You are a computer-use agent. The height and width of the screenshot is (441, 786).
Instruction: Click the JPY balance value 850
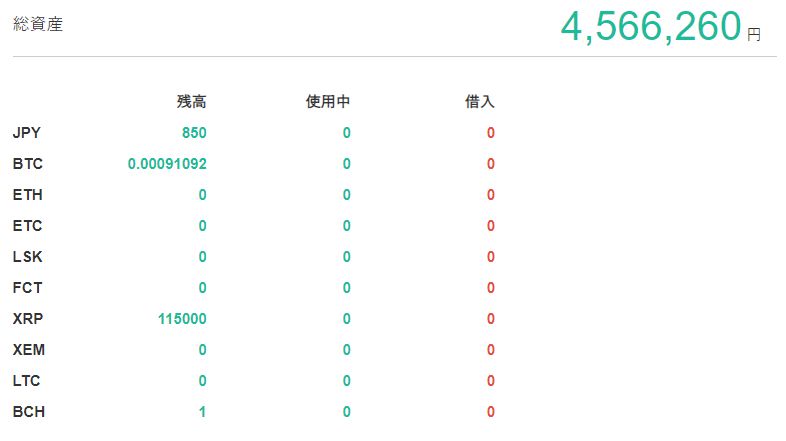coord(194,133)
